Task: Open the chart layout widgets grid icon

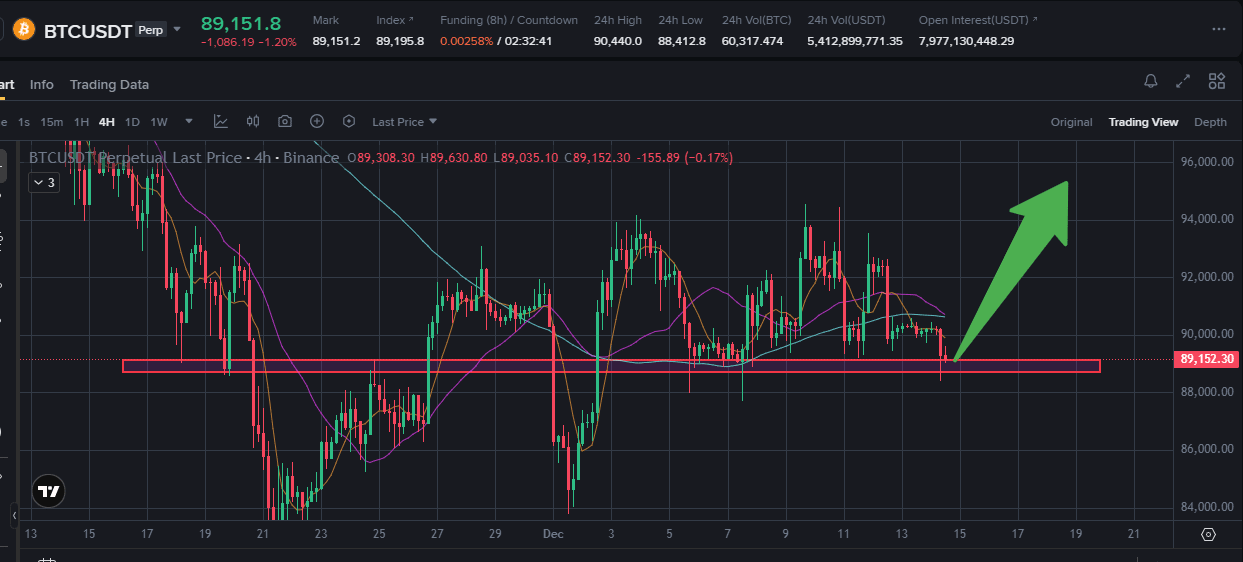Action: (1217, 81)
